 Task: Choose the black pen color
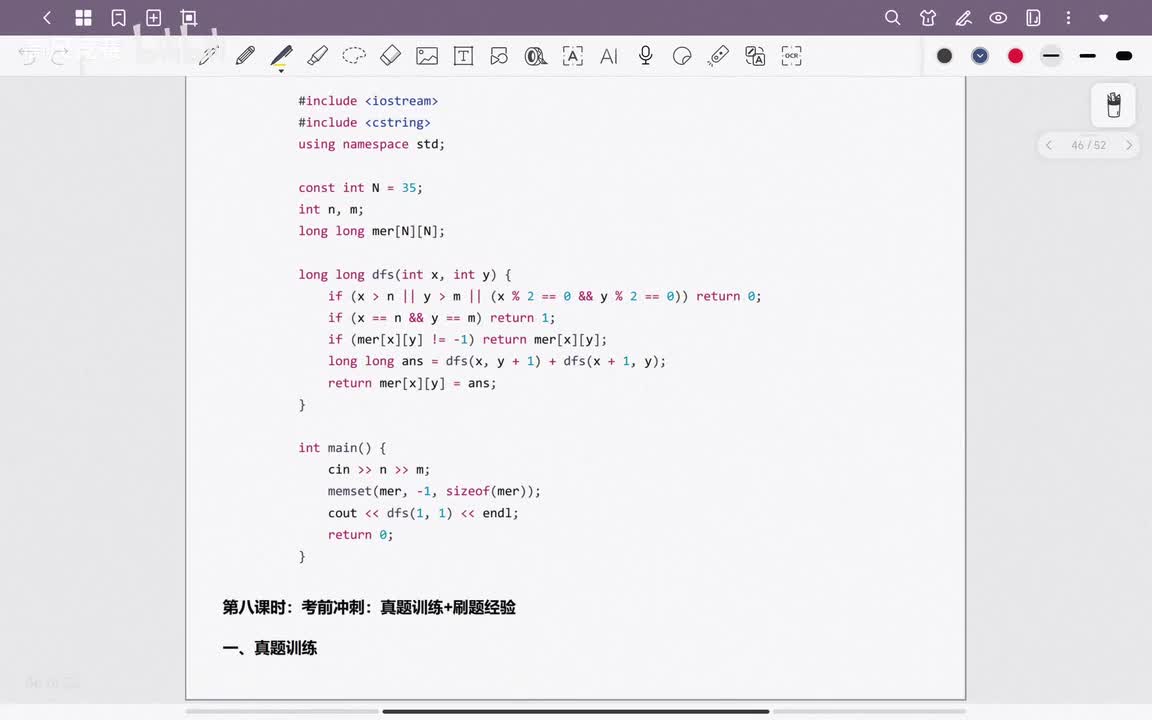945,56
